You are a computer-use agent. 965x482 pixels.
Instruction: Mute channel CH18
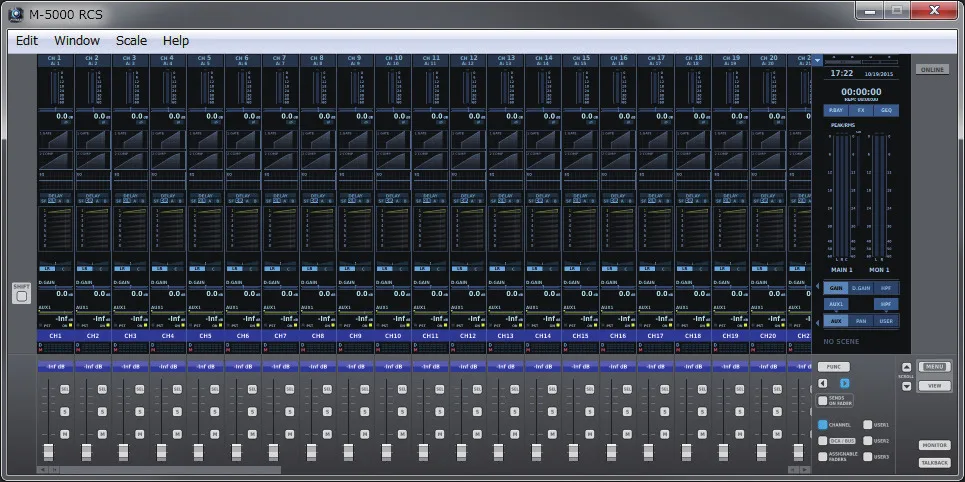coord(703,434)
